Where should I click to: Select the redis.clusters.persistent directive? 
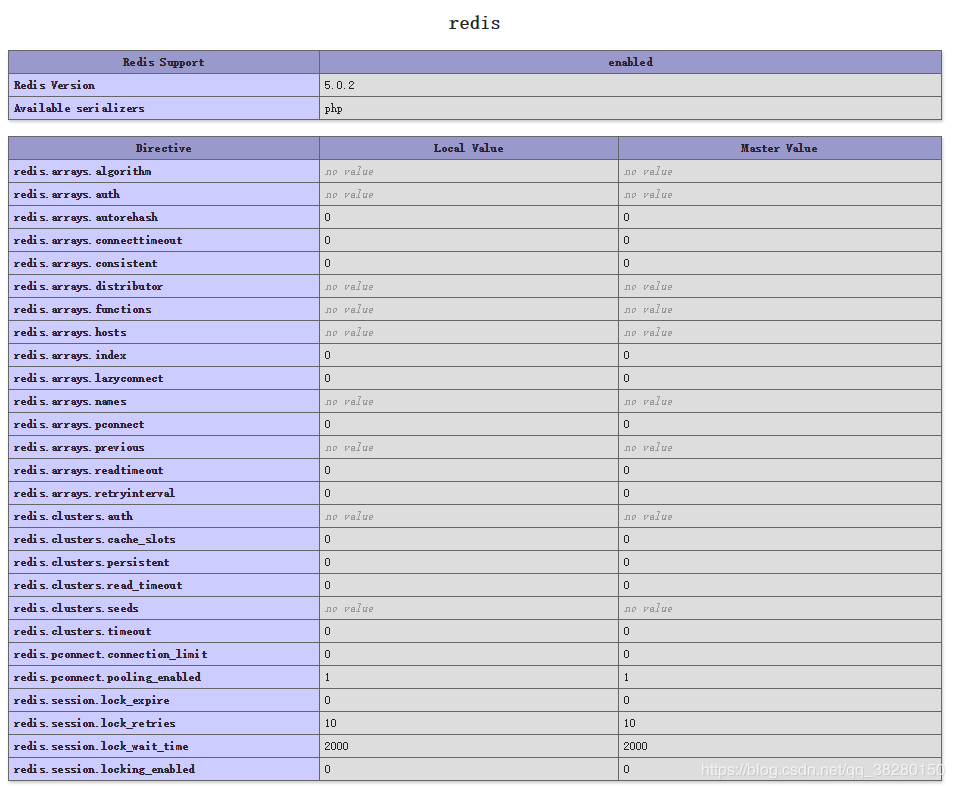pyautogui.click(x=91, y=562)
